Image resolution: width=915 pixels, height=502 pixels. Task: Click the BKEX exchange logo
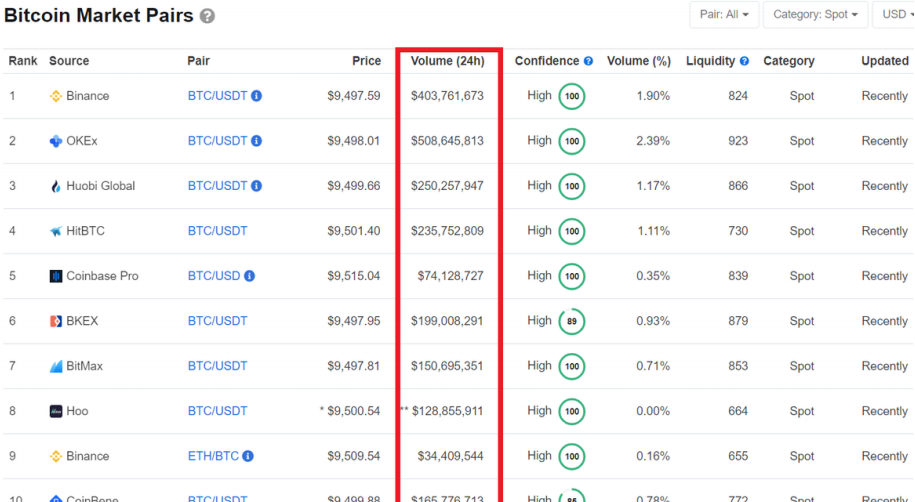click(x=55, y=321)
